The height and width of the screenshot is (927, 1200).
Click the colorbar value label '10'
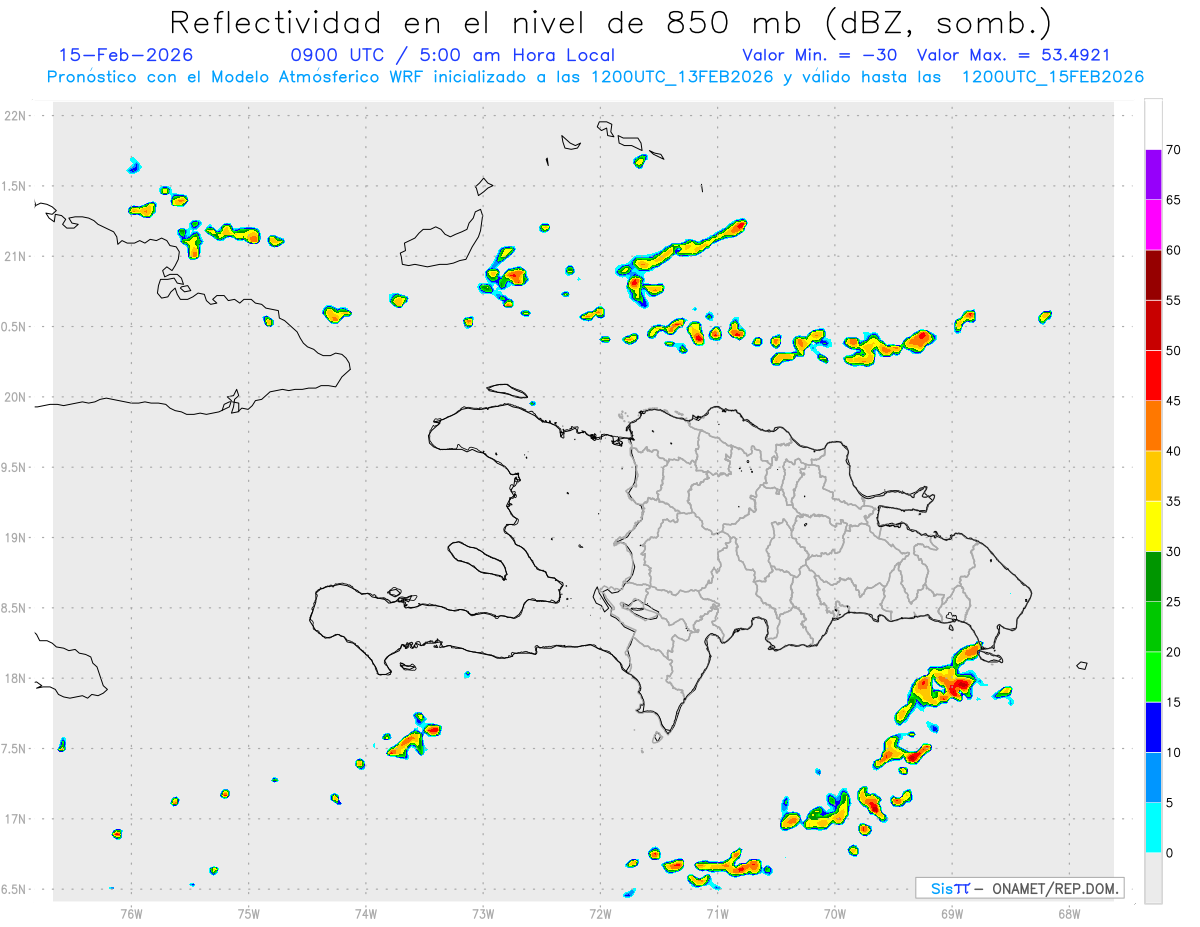[1174, 752]
